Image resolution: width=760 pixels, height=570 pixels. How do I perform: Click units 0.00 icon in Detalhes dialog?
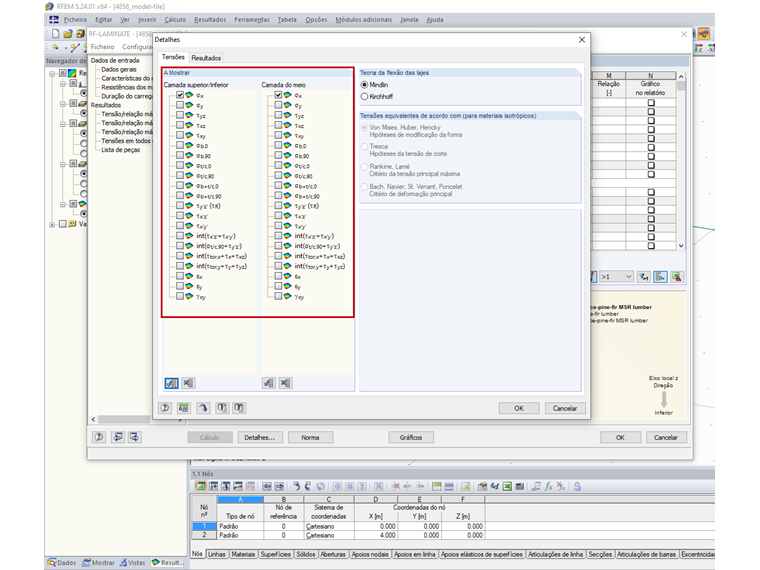point(183,408)
